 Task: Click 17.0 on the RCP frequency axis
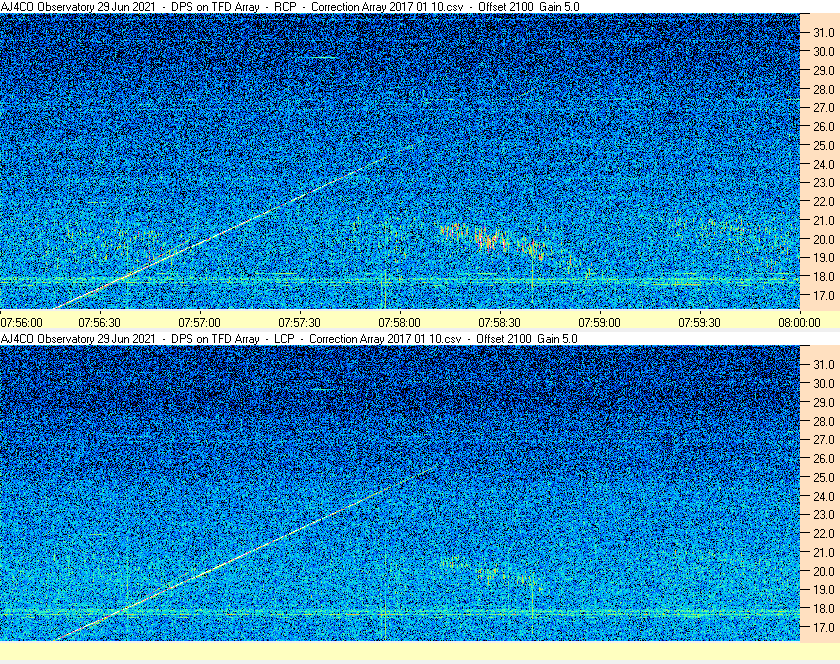[x=824, y=295]
